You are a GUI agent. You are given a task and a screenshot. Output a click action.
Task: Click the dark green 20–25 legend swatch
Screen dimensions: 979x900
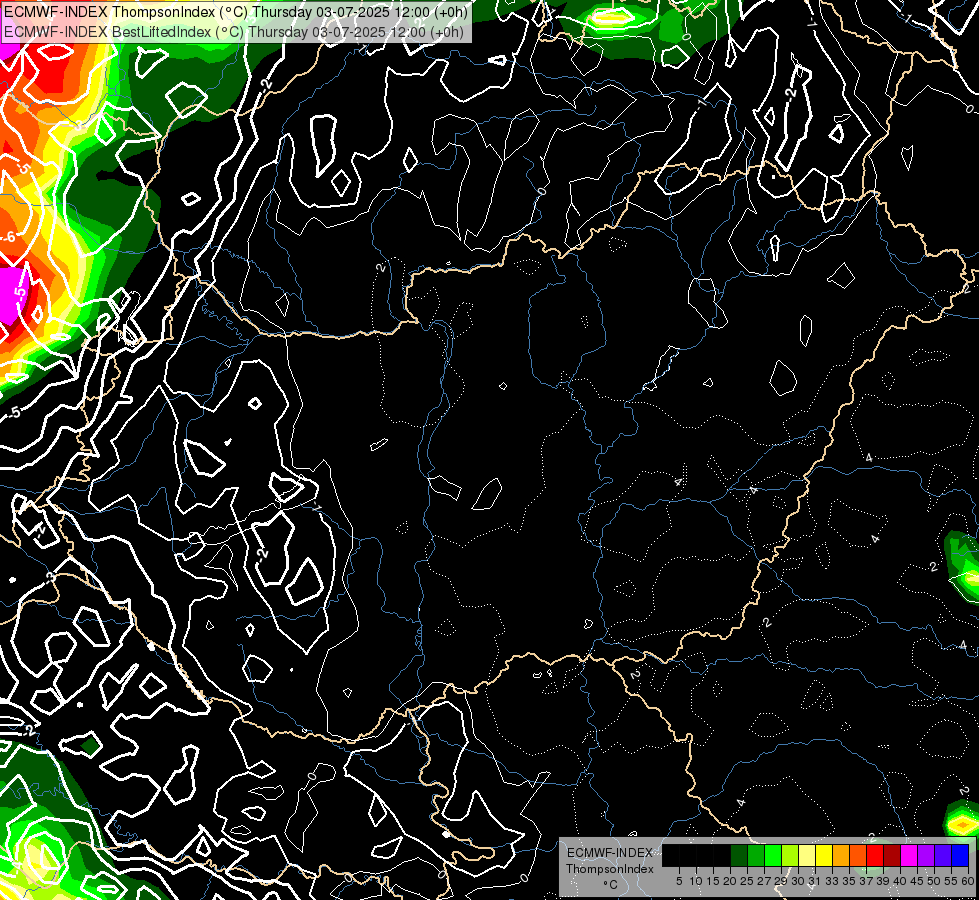739,855
